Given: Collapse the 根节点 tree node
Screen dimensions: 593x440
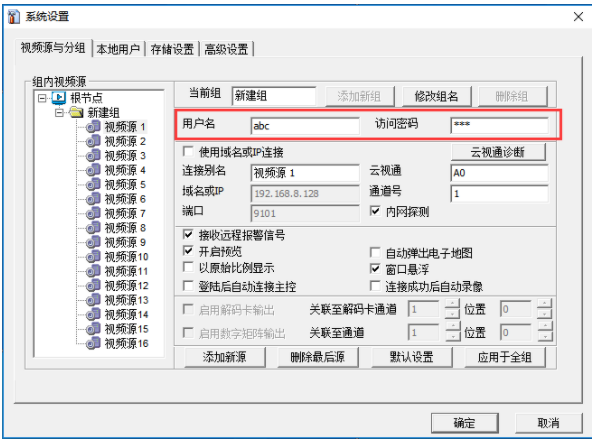Looking at the screenshot, I should 42,98.
